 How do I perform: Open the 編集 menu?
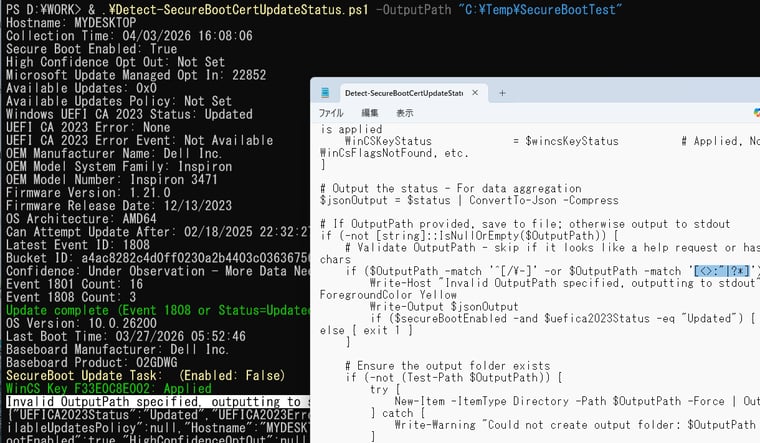tap(369, 113)
